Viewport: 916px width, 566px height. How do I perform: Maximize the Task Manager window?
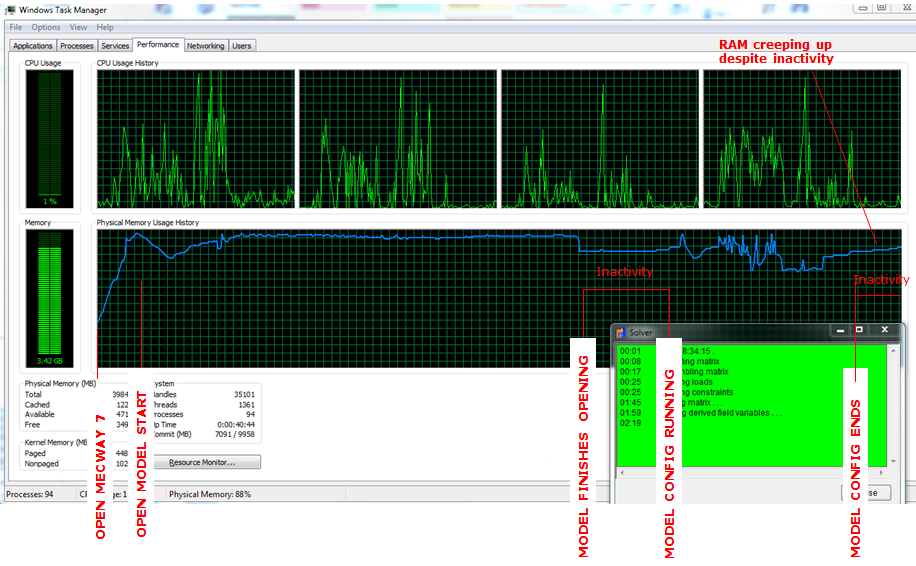click(x=882, y=7)
